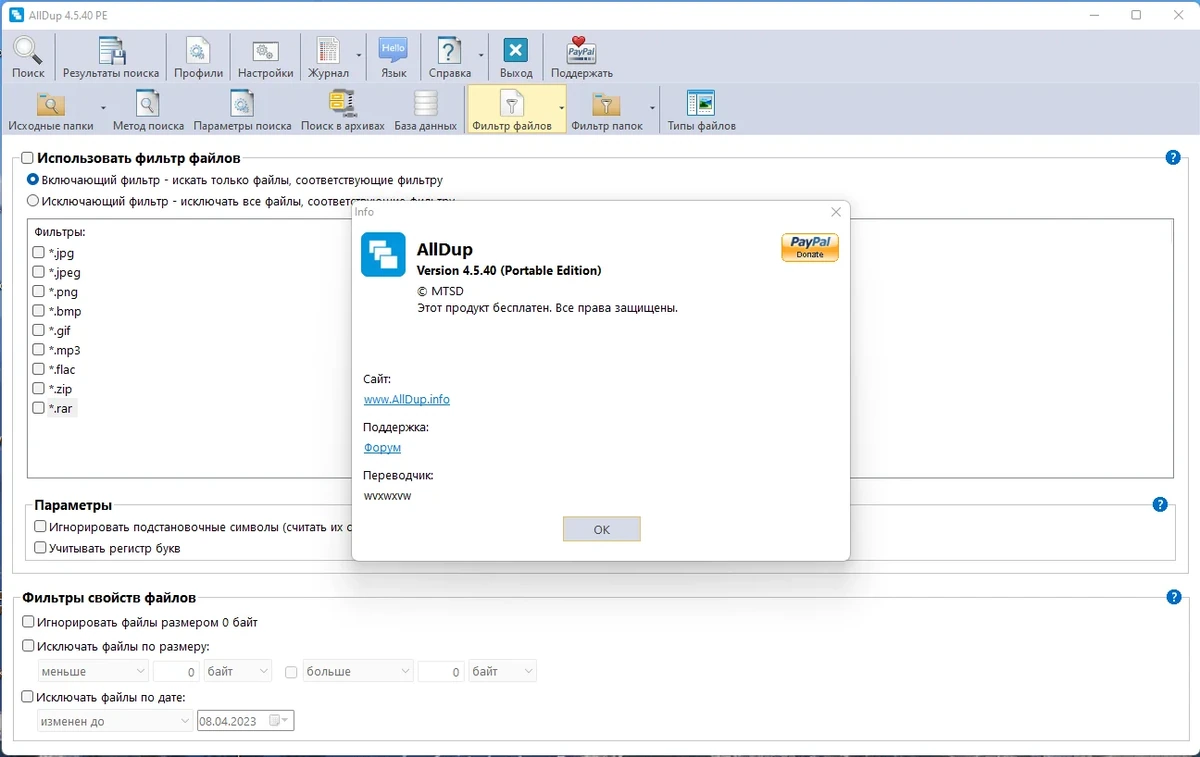Open the меньше size comparison dropdown
Screen dimensions: 1200x757
tap(93, 671)
